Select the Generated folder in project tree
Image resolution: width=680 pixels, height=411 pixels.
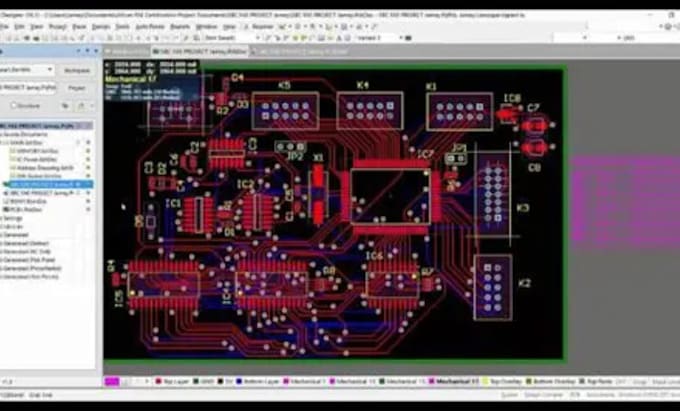16,235
